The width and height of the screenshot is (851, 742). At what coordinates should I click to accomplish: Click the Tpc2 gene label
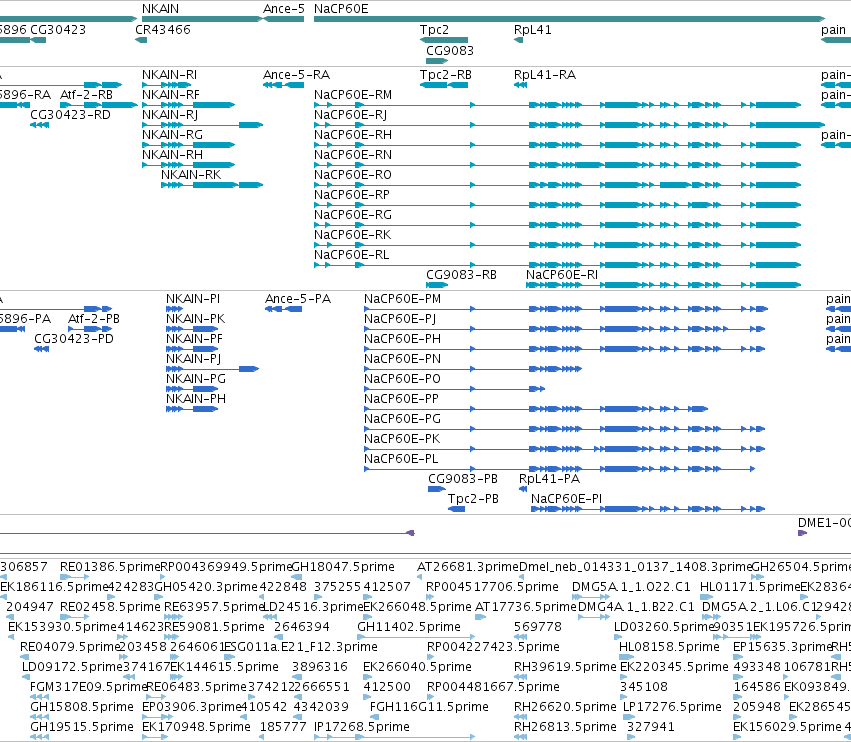[434, 30]
